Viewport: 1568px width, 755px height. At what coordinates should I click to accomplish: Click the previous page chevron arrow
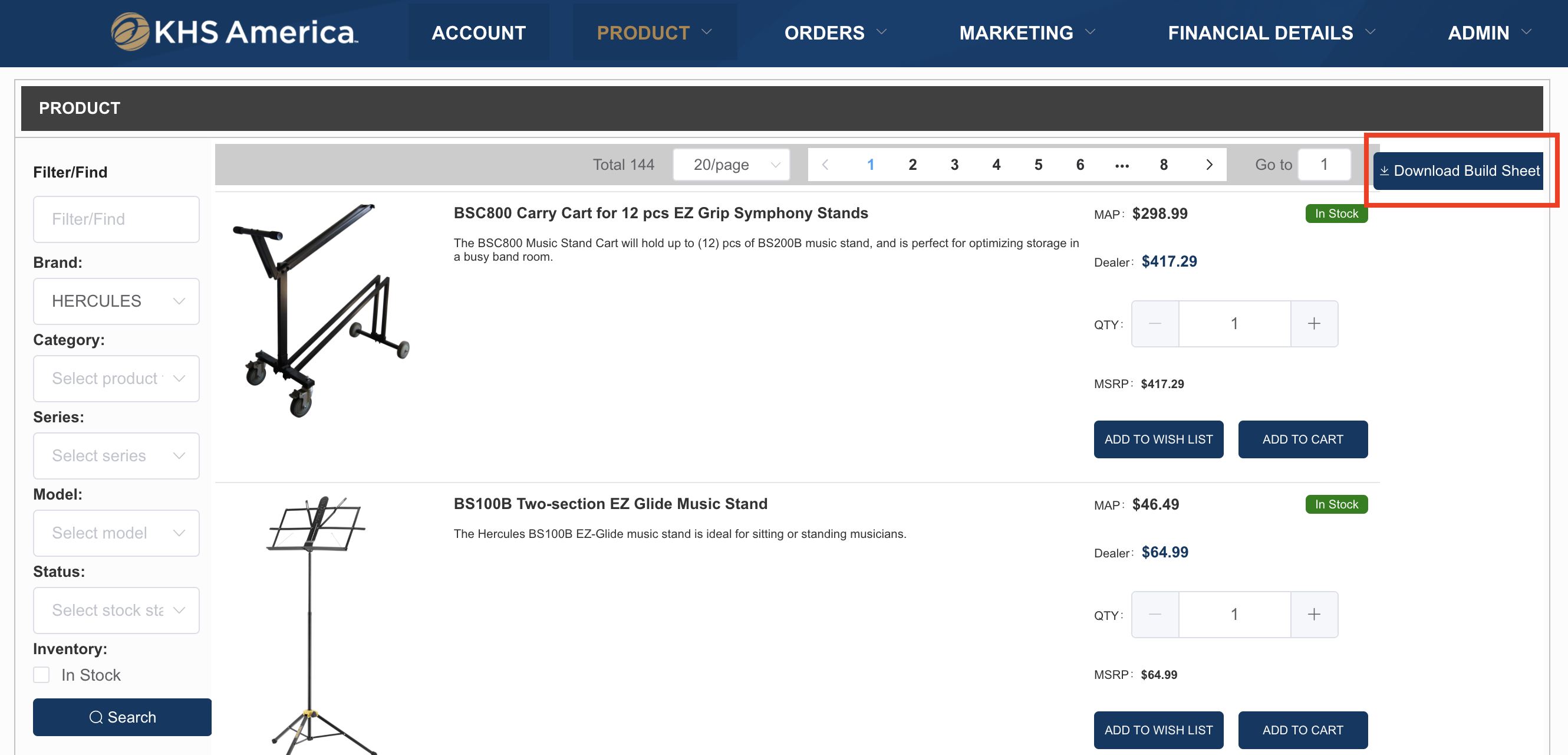click(825, 165)
